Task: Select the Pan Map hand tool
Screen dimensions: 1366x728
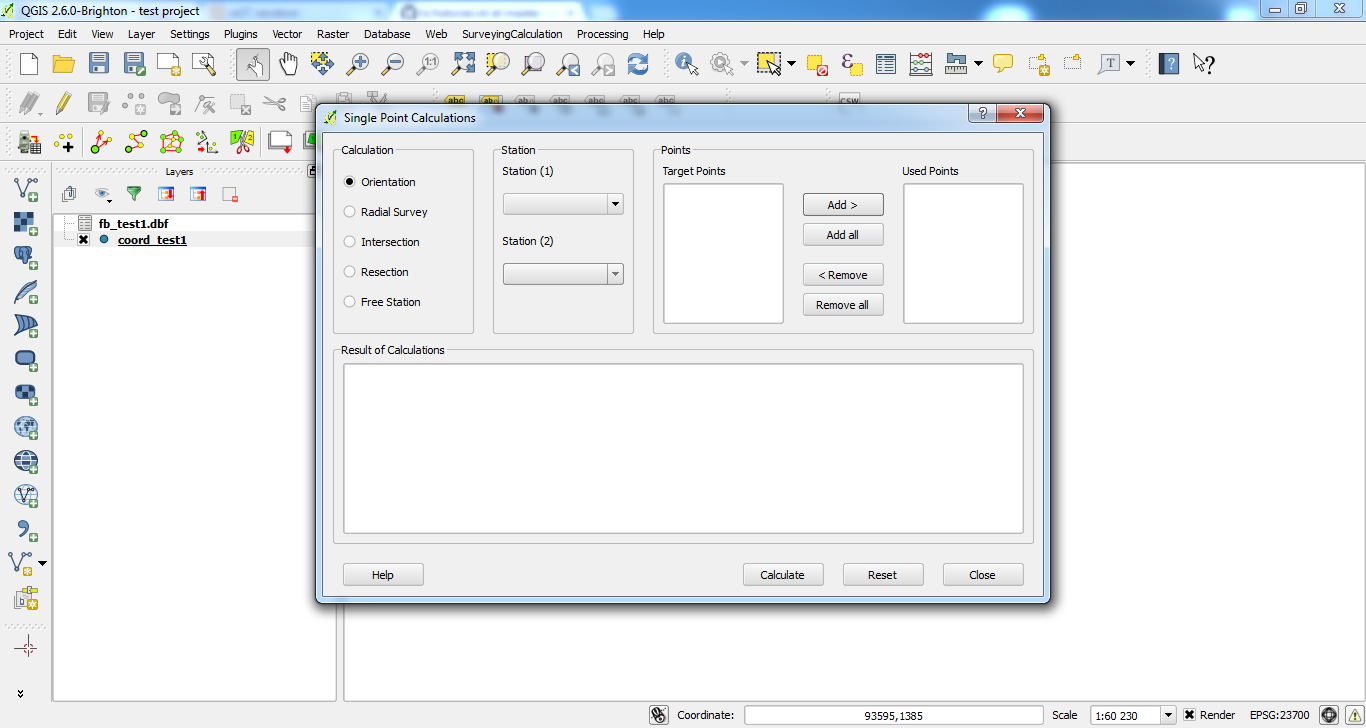Action: point(288,64)
